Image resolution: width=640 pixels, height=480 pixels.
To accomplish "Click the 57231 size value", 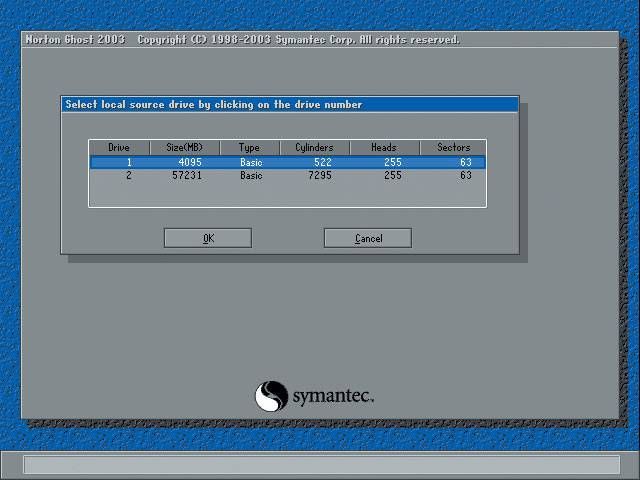I will (187, 175).
